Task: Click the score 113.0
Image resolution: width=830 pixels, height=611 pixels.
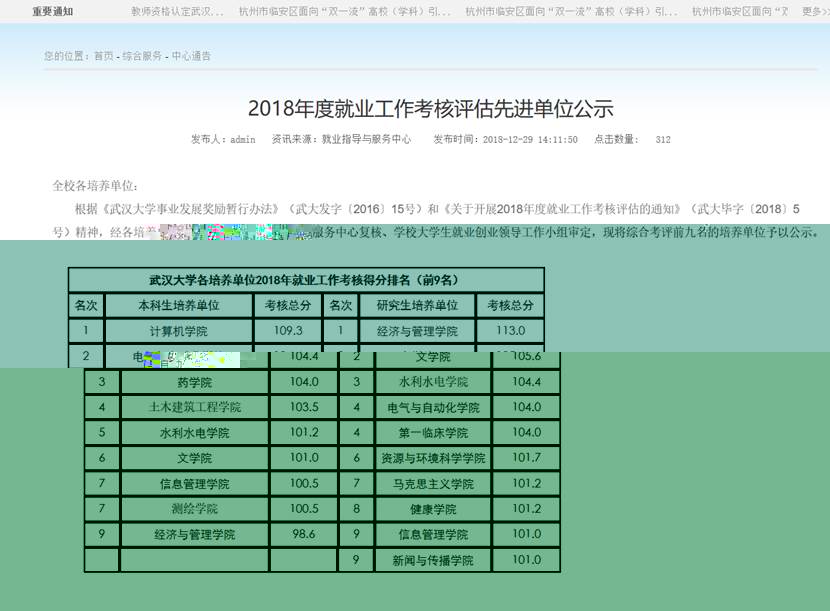Action: [x=510, y=330]
